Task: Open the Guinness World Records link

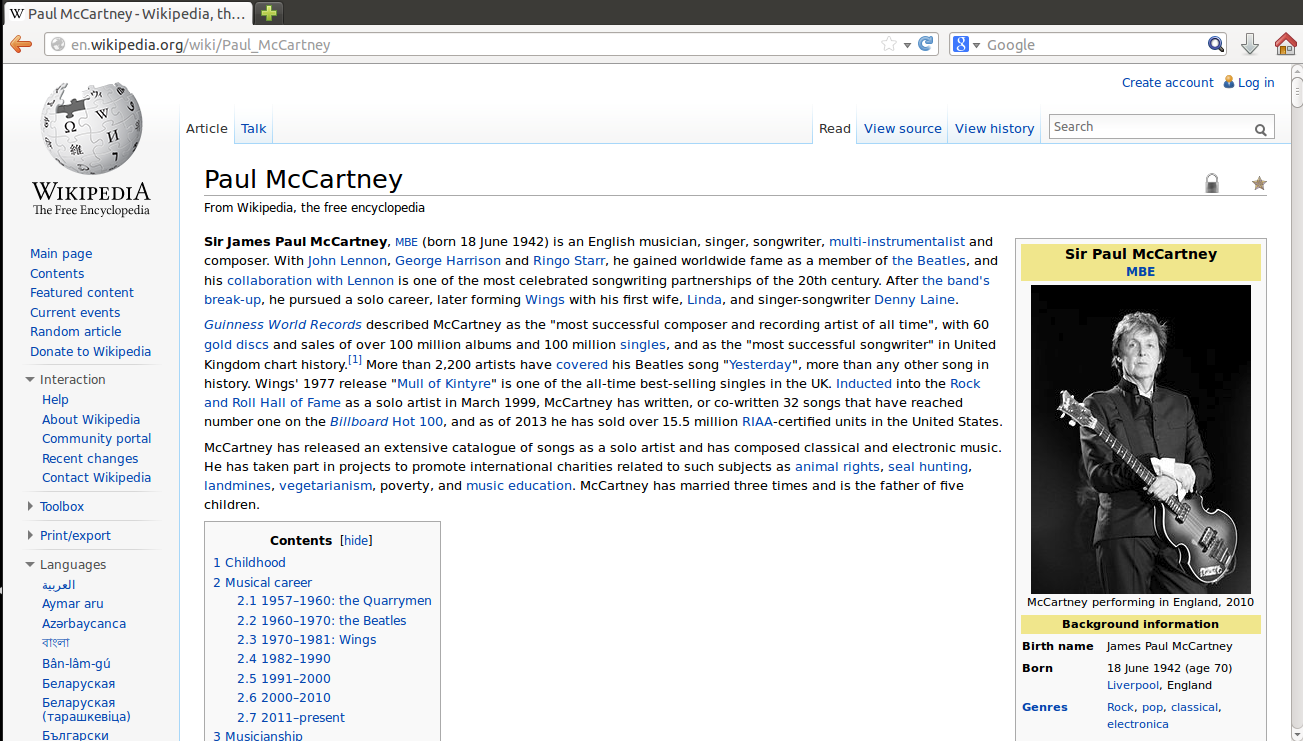Action: [x=283, y=325]
